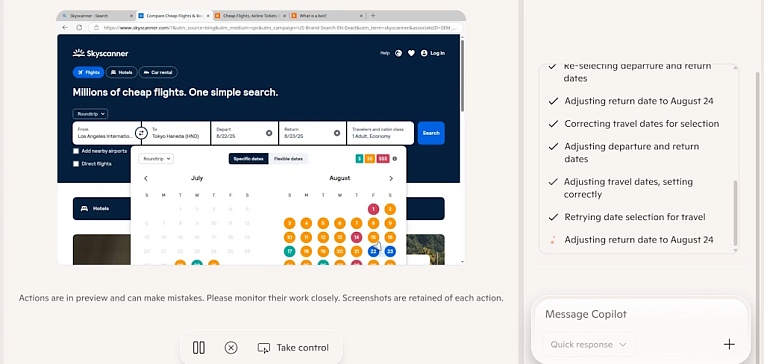Viewport: 764px width, 364px height.
Task: Click the Take control button
Action: [293, 347]
